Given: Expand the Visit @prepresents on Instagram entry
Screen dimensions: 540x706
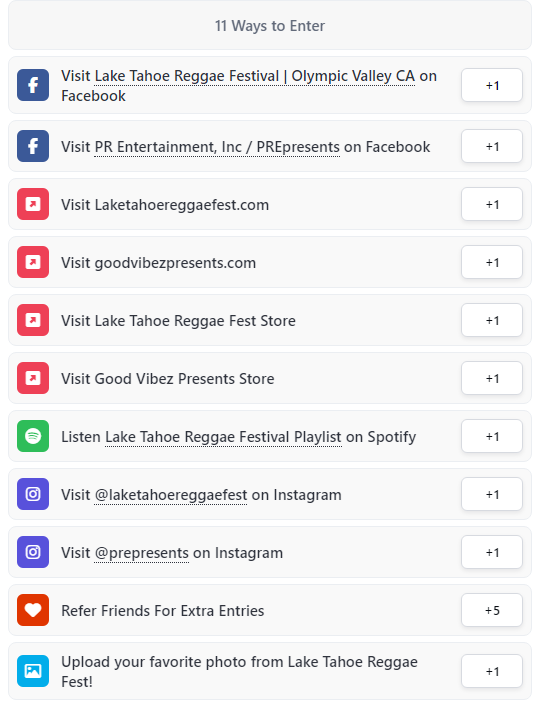Looking at the screenshot, I should click(270, 552).
